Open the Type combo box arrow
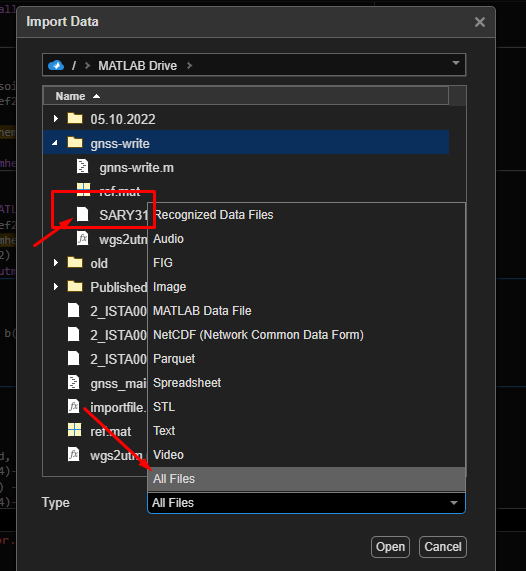The width and height of the screenshot is (526, 571). (x=454, y=503)
